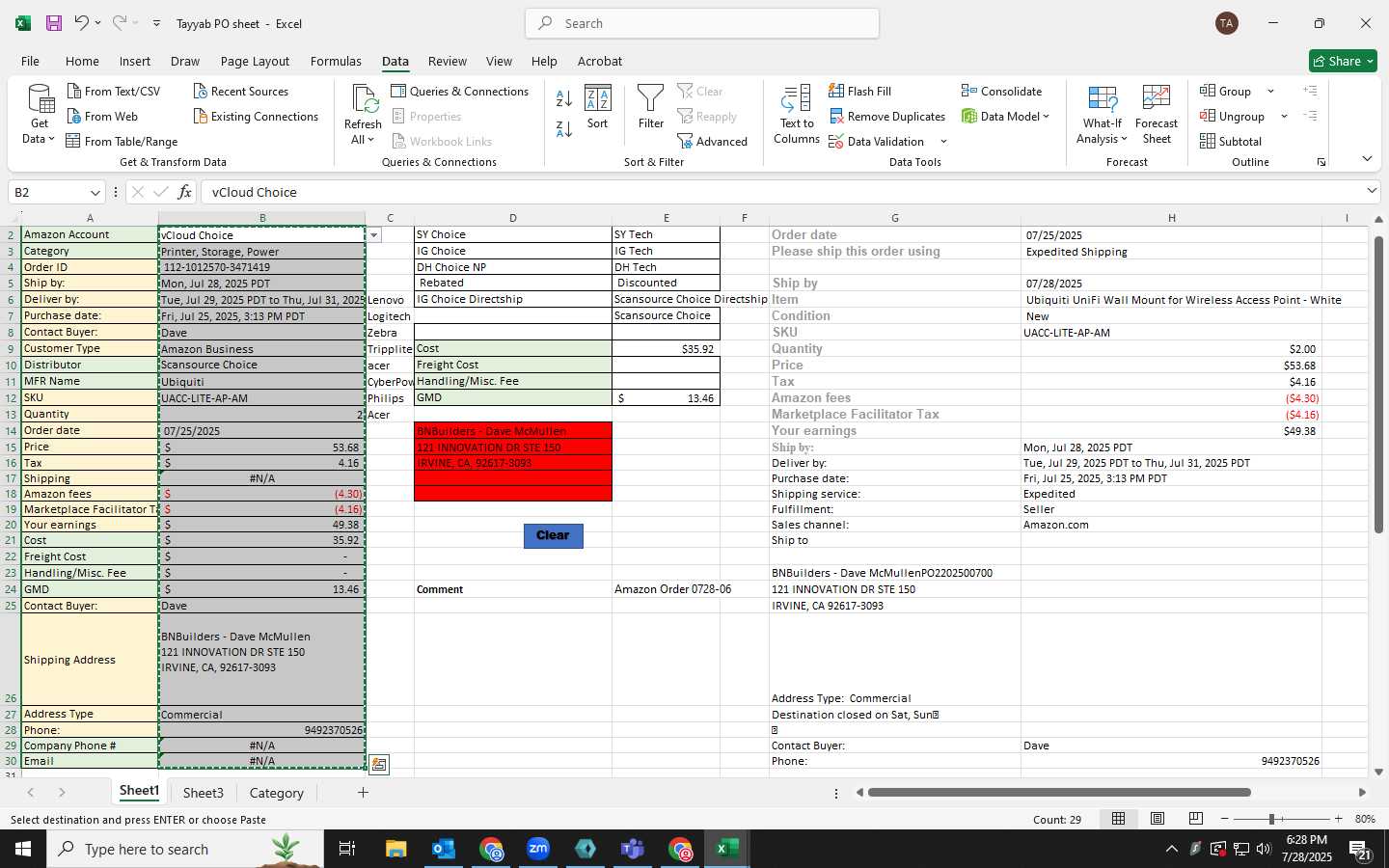
Task: Click Remove Duplicates
Action: (886, 116)
